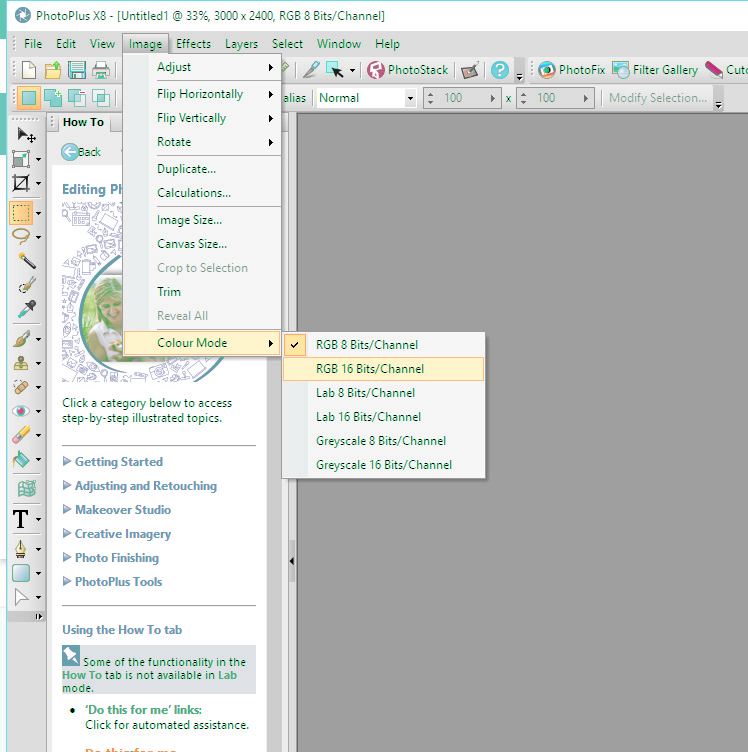Click Duplicate... in Image menu
Viewport: 748px width, 752px height.
tap(202, 169)
